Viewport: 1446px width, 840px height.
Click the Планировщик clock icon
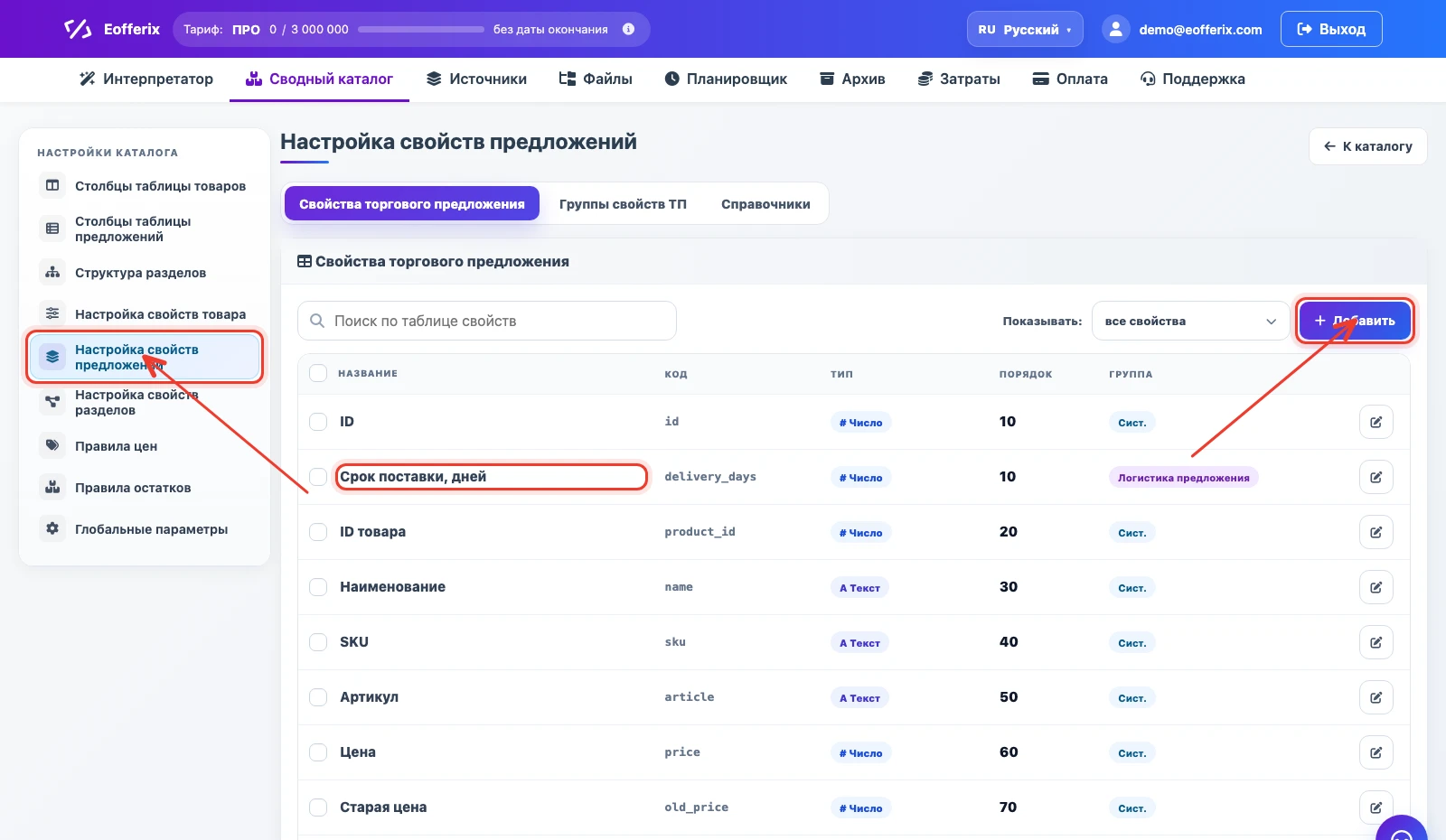tap(671, 79)
